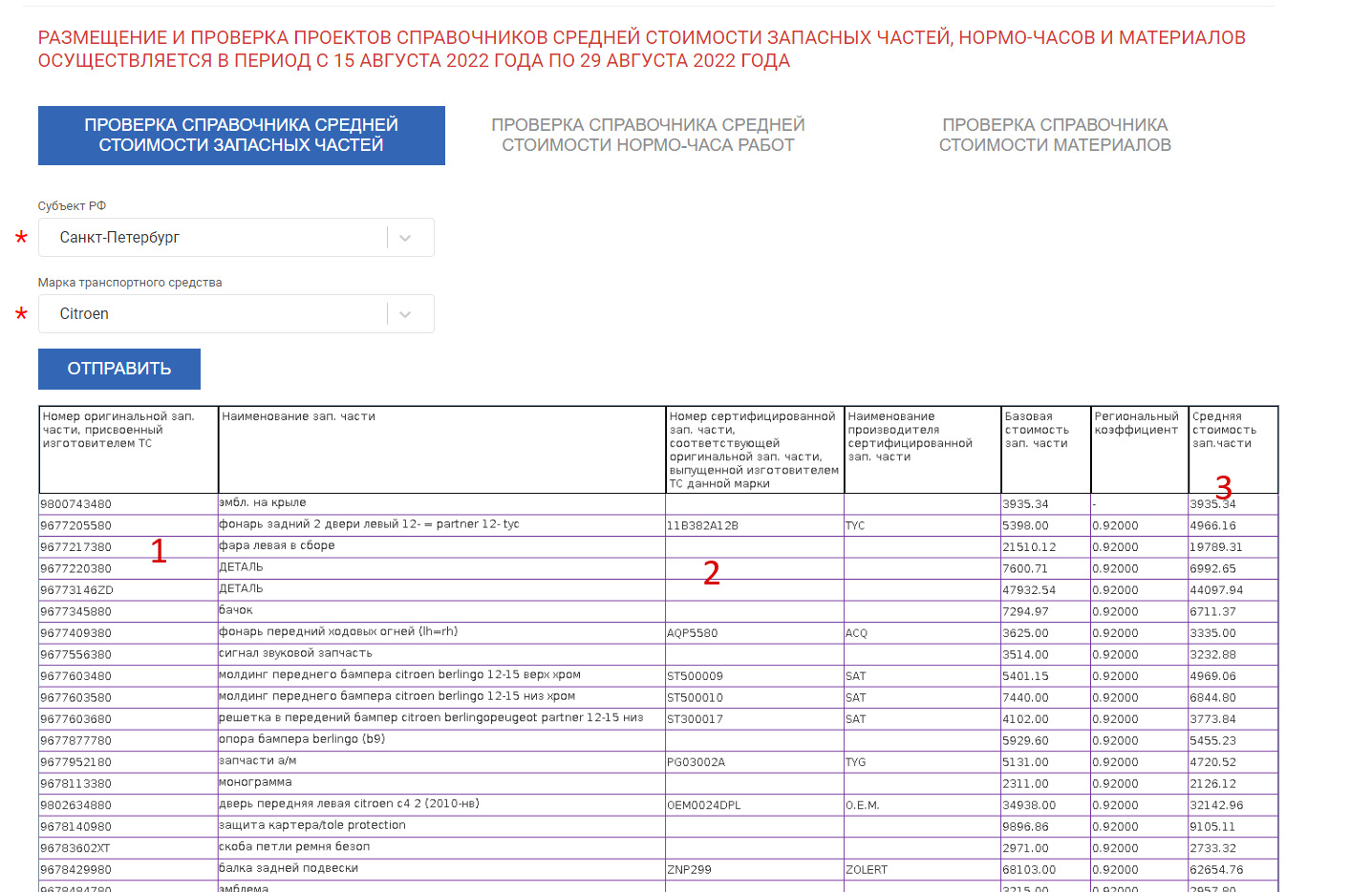Select the Санкт-Петербург region field

pos(236,238)
